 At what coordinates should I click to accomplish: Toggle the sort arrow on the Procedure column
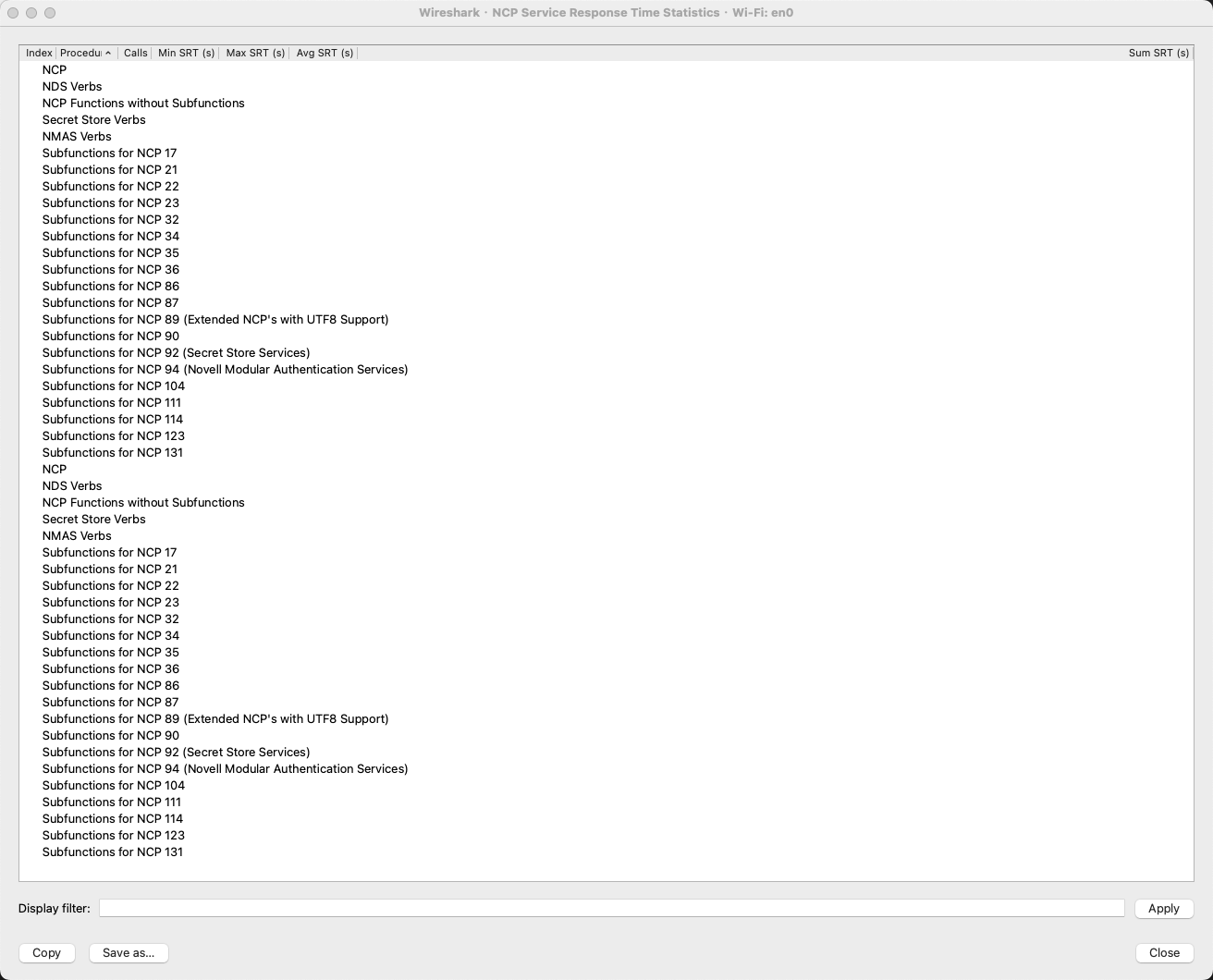click(108, 53)
